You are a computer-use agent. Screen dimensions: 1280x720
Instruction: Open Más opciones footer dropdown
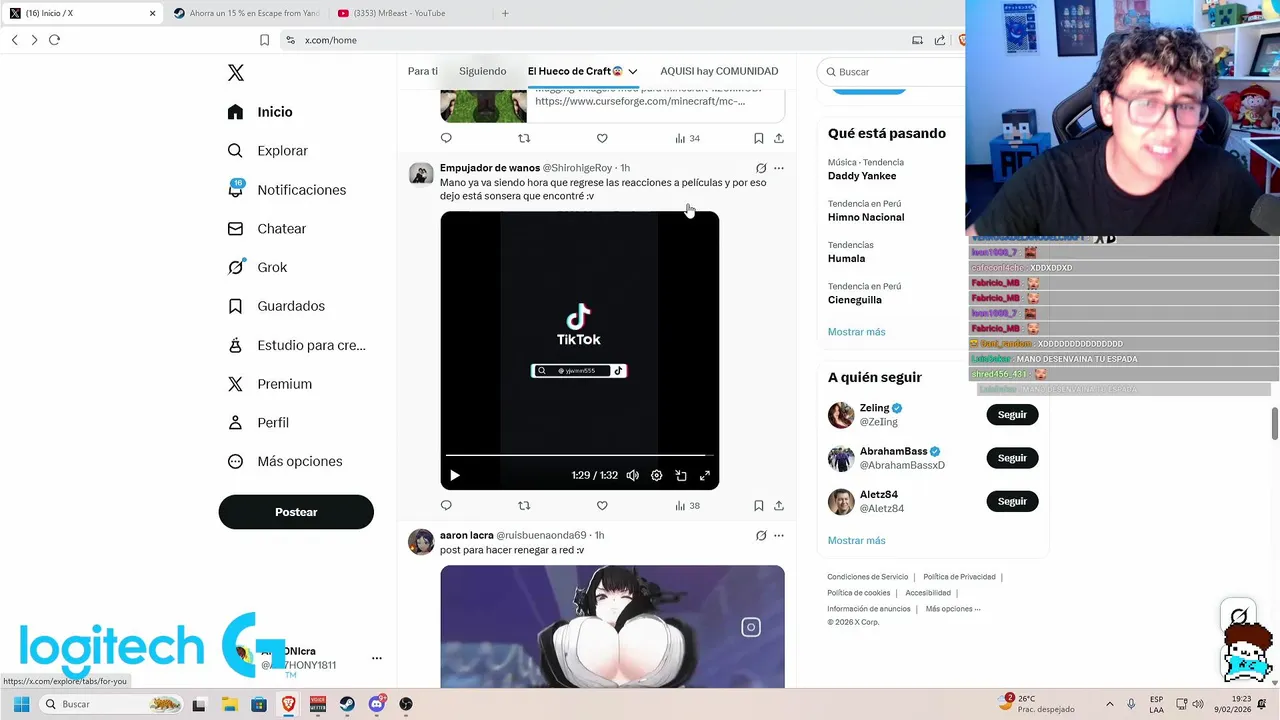953,609
